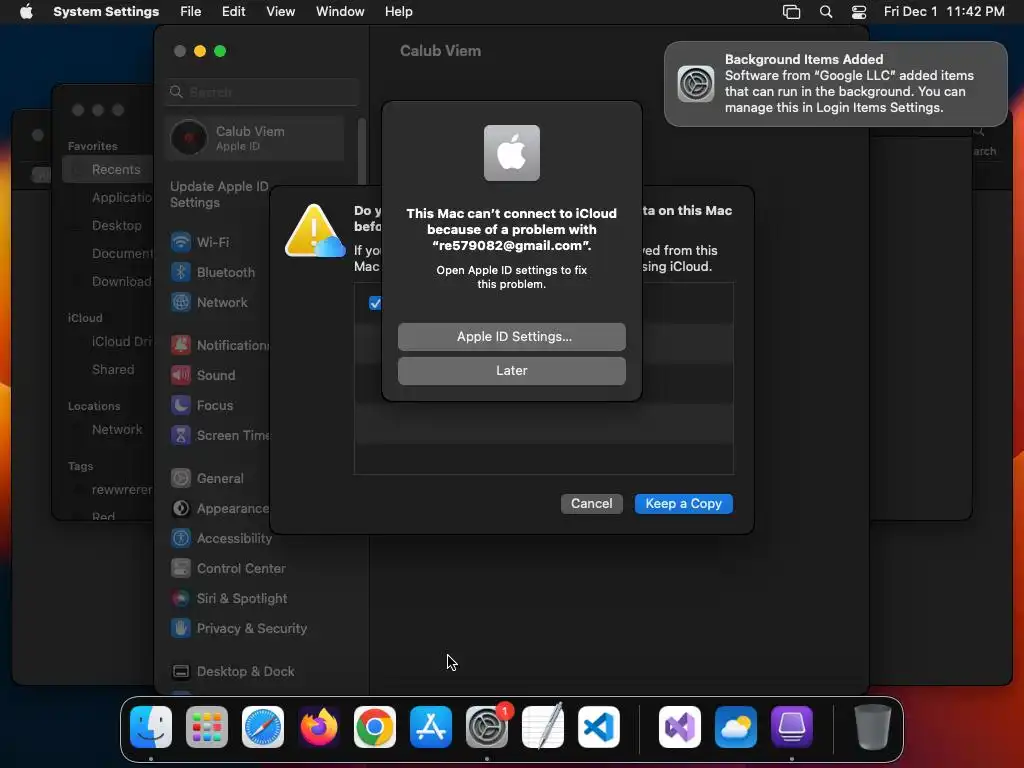1024x768 pixels.
Task: Click Update Apple ID Settings text
Action: point(219,194)
